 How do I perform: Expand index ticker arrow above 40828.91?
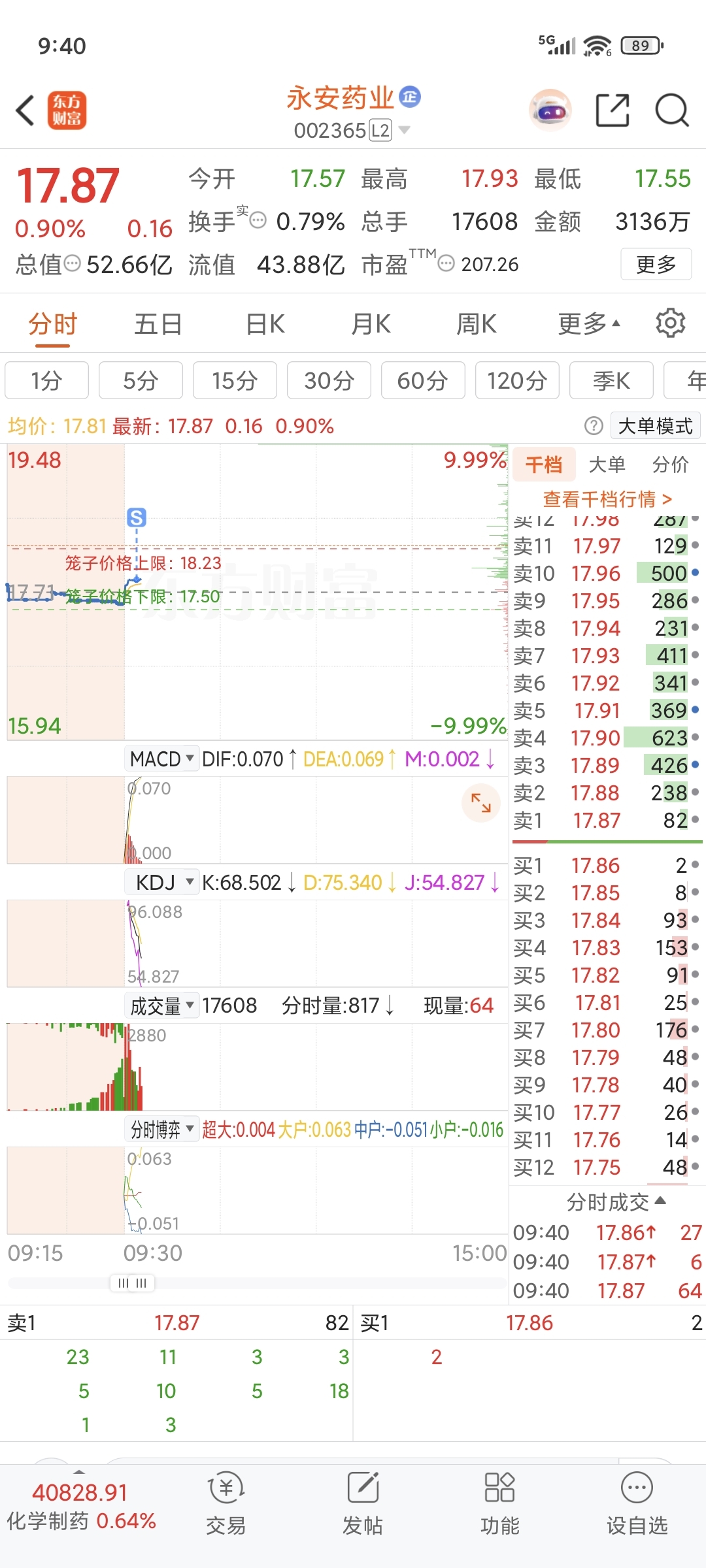click(x=79, y=1472)
